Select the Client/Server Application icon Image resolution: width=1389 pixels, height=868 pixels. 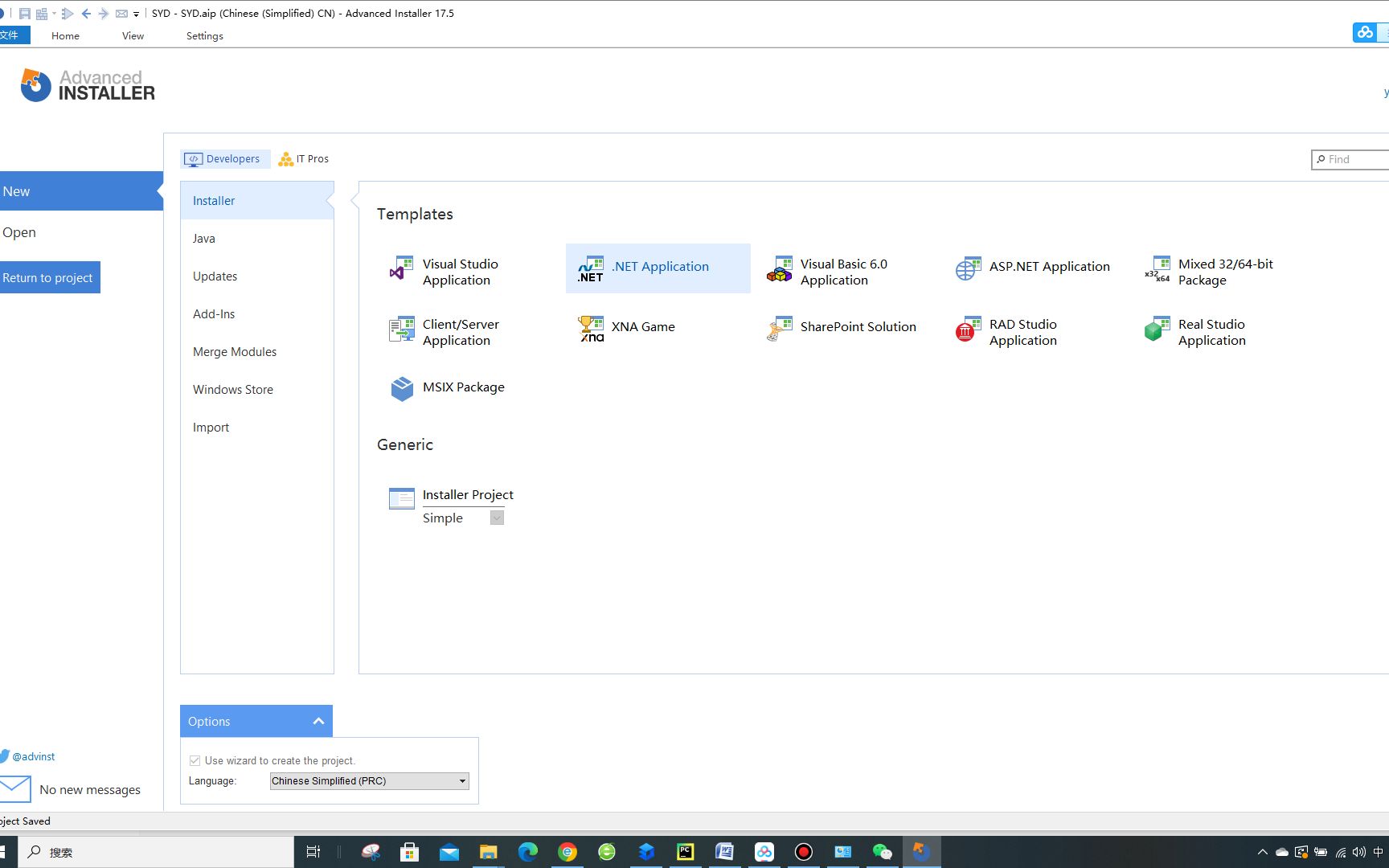tap(401, 329)
